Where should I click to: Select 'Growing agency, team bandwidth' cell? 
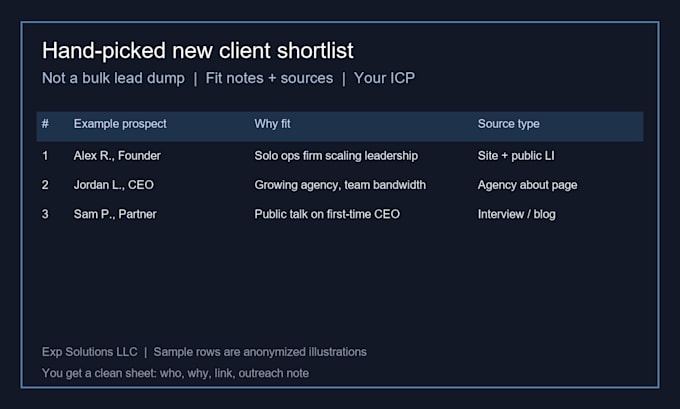tap(340, 185)
